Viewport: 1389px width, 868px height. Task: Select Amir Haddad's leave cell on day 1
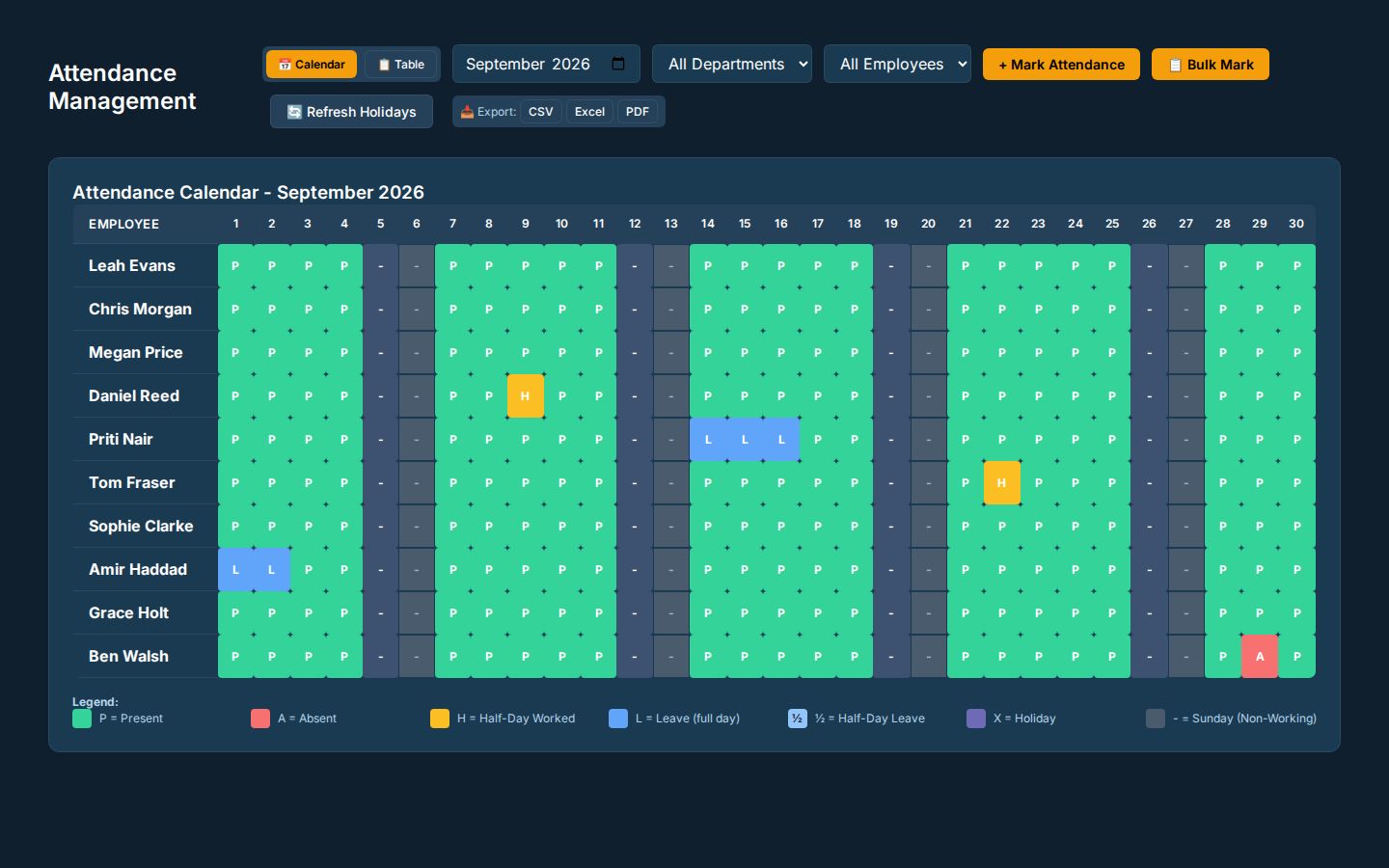[x=235, y=569]
